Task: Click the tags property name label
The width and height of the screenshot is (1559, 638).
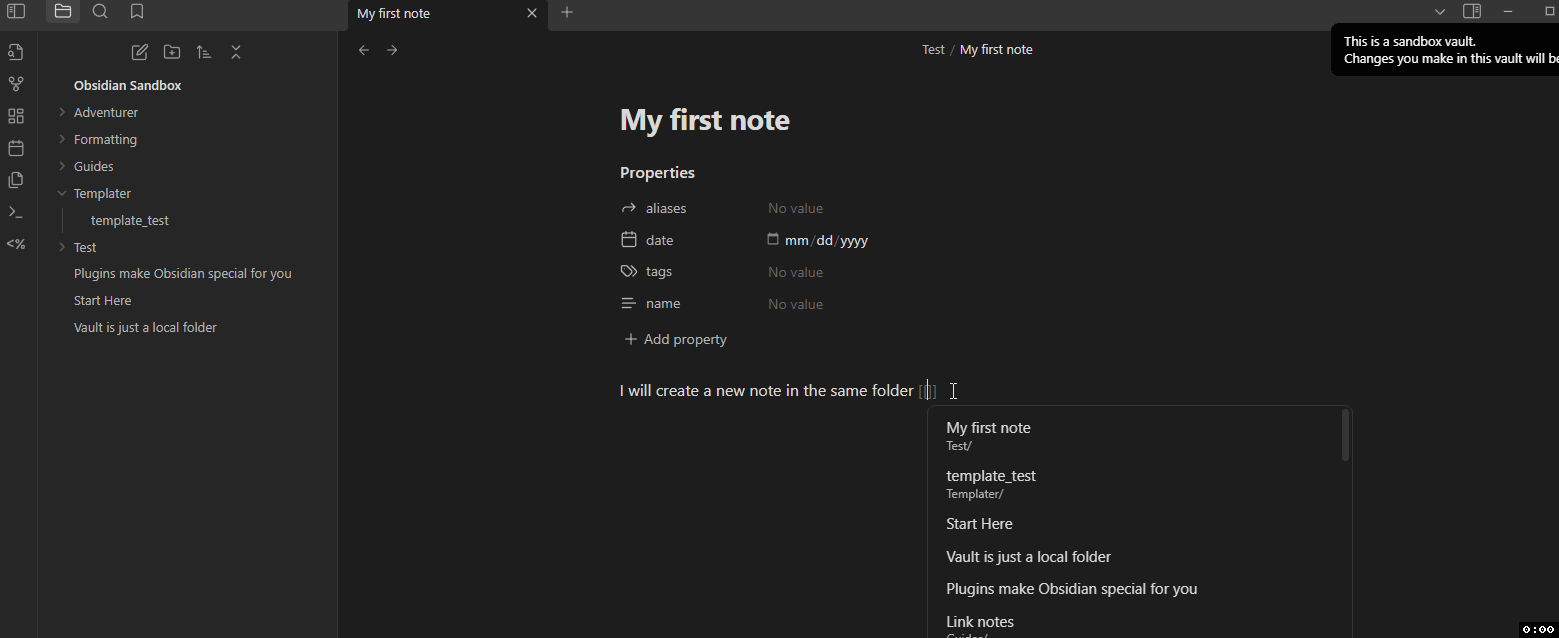Action: click(x=659, y=271)
